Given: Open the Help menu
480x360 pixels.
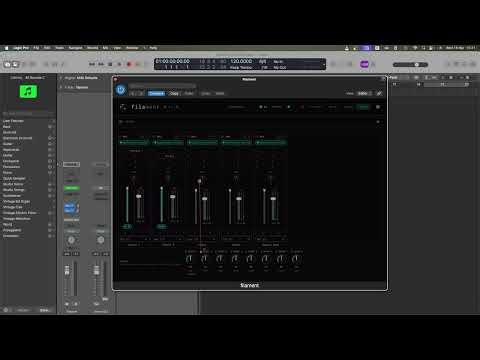Looking at the screenshot, I should click(x=153, y=48).
